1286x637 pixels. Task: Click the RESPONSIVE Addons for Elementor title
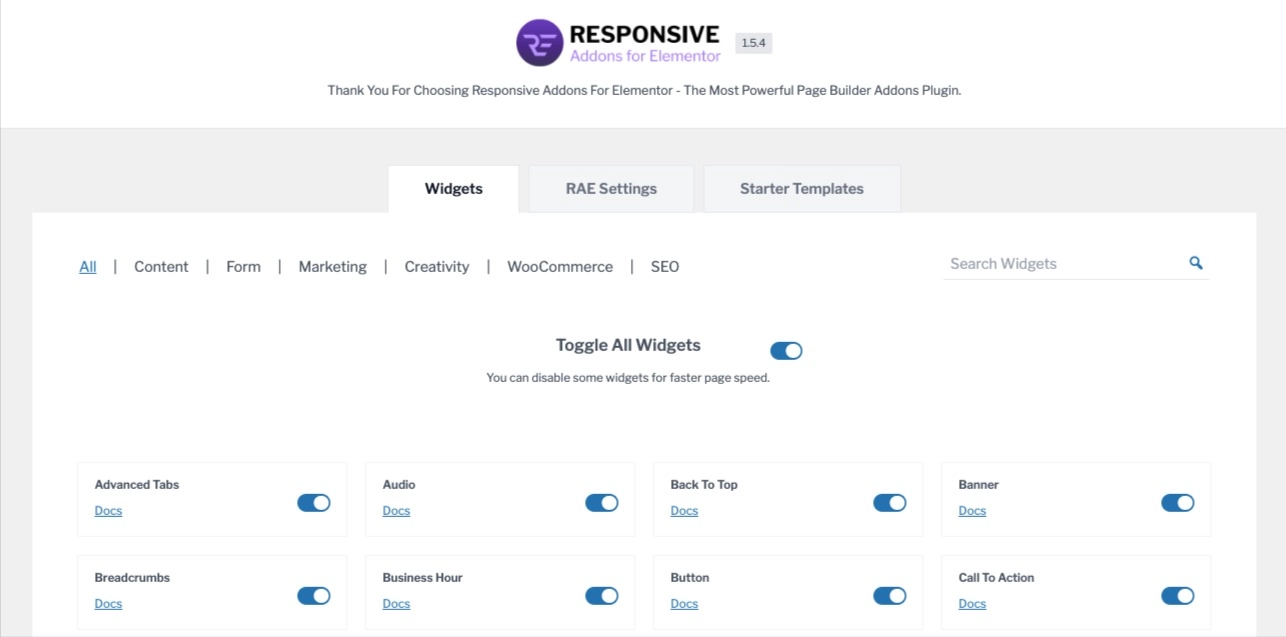click(x=645, y=43)
